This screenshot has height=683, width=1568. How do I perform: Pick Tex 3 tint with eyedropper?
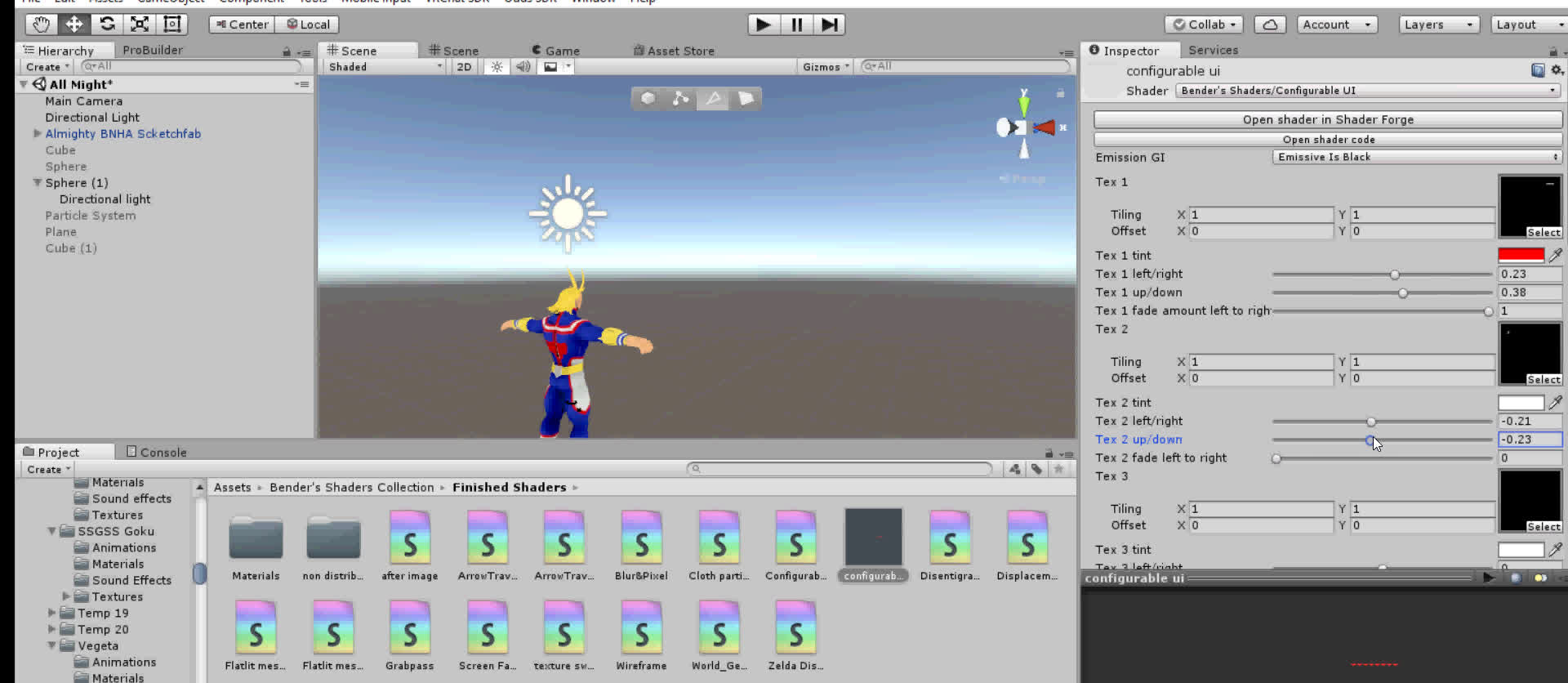tap(1556, 549)
